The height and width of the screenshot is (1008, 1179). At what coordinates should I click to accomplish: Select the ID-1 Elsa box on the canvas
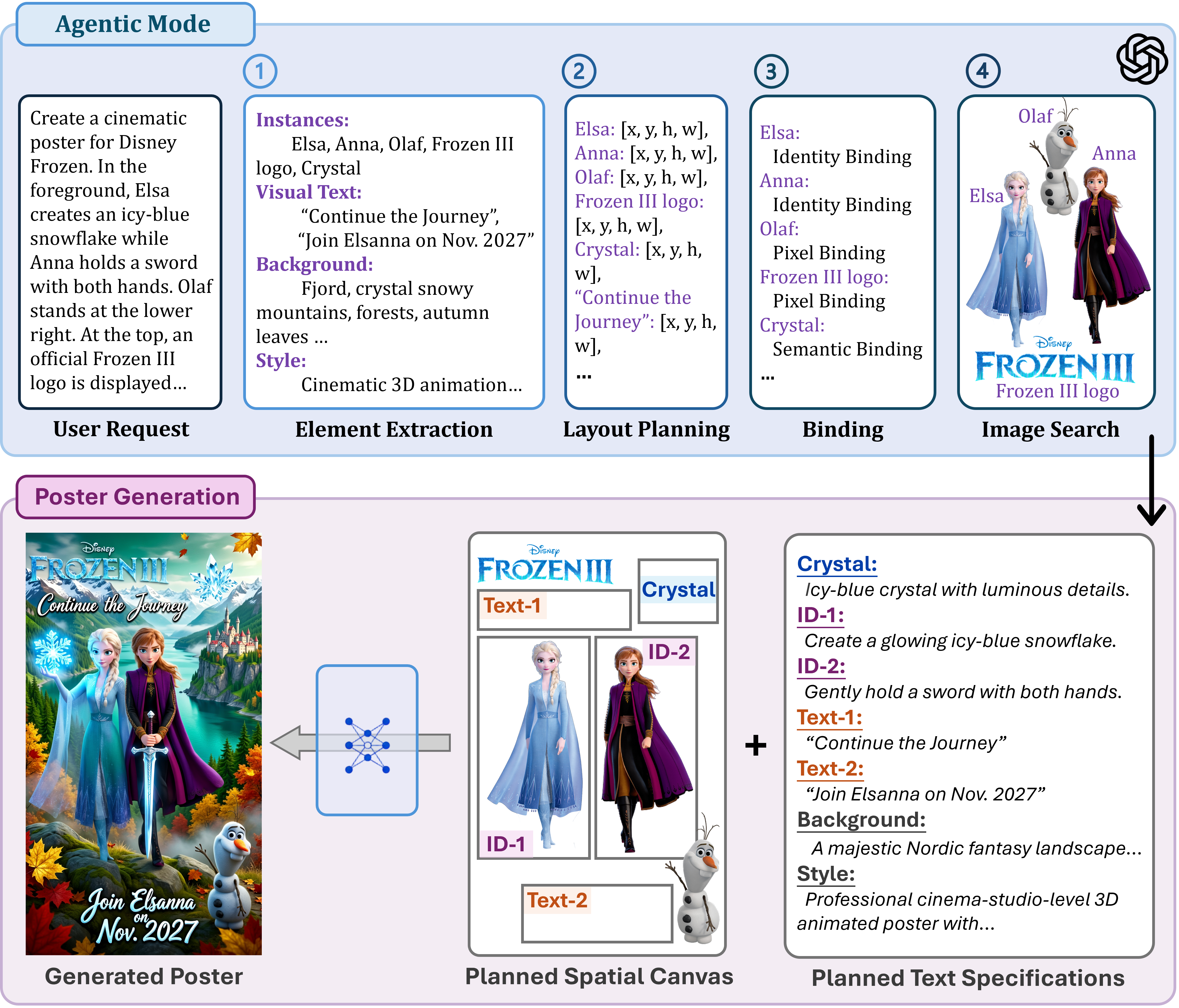534,747
